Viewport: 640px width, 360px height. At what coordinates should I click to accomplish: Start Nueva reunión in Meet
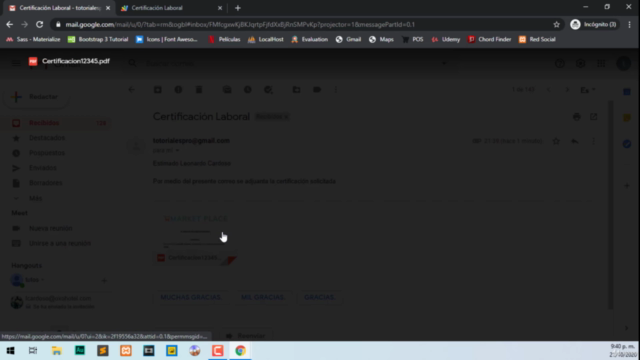[51, 229]
